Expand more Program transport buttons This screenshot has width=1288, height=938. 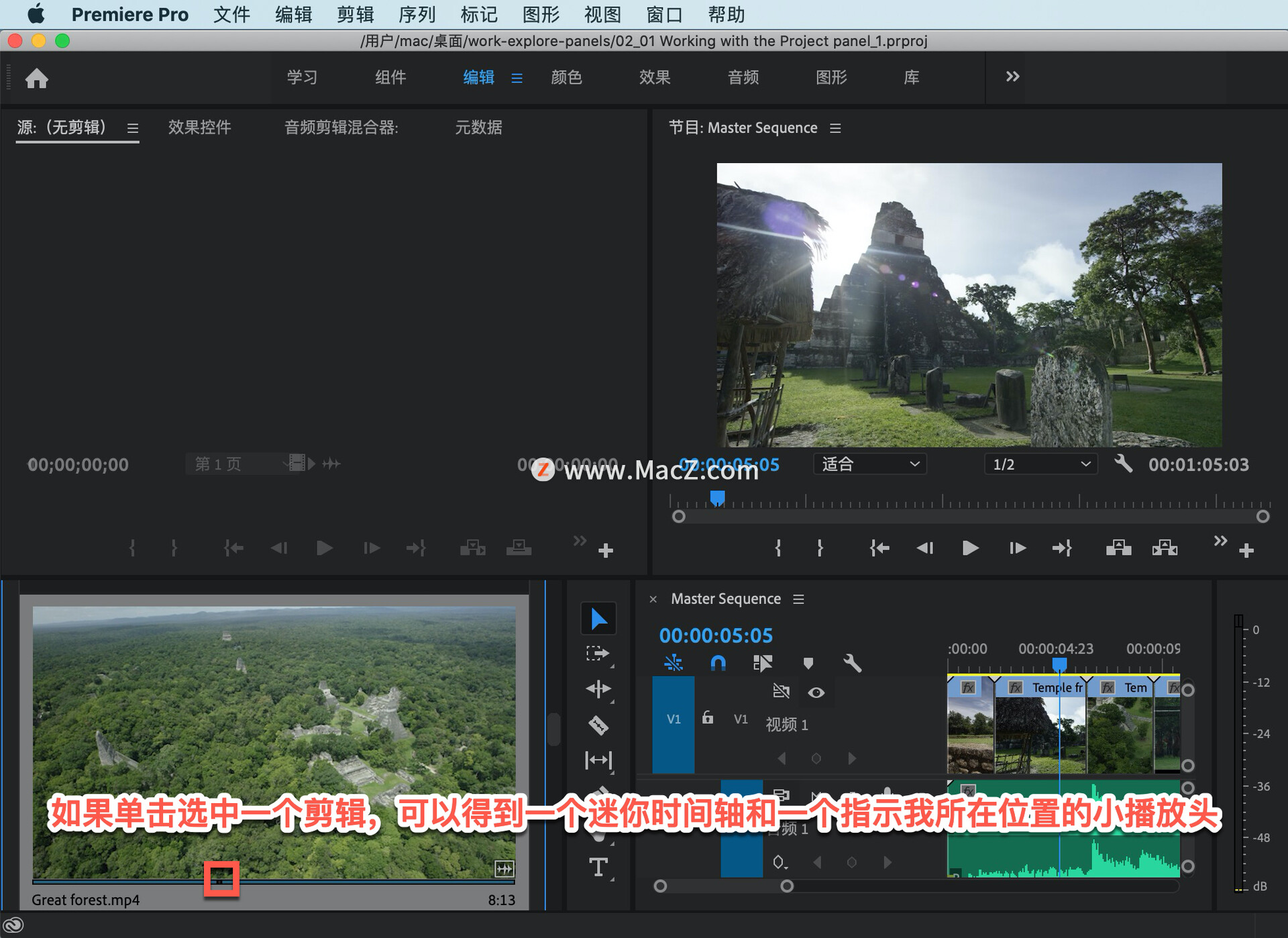[1220, 541]
